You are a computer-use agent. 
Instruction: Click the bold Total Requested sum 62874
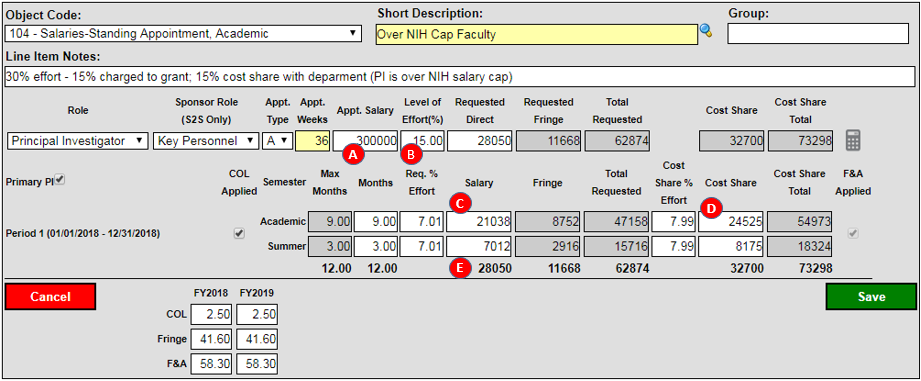click(x=632, y=268)
